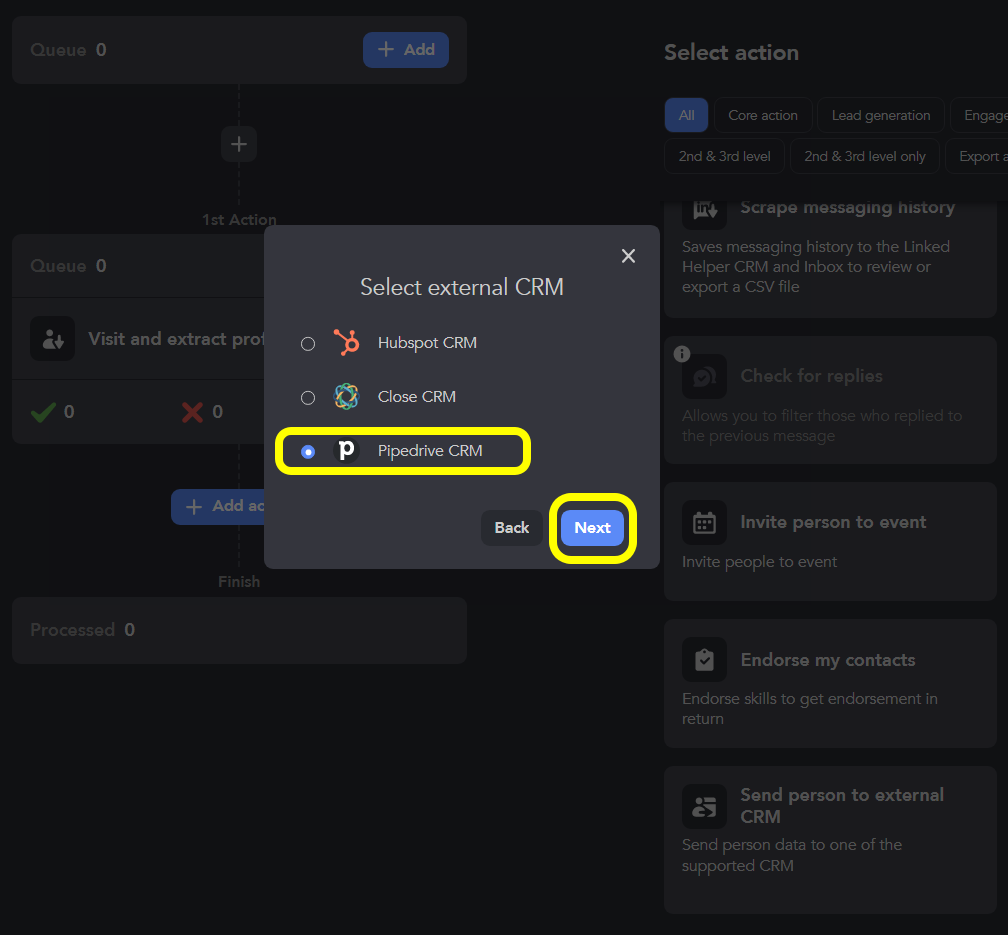Open the Scrape messaging history action
Screen dimensions: 1008x935
[831, 259]
